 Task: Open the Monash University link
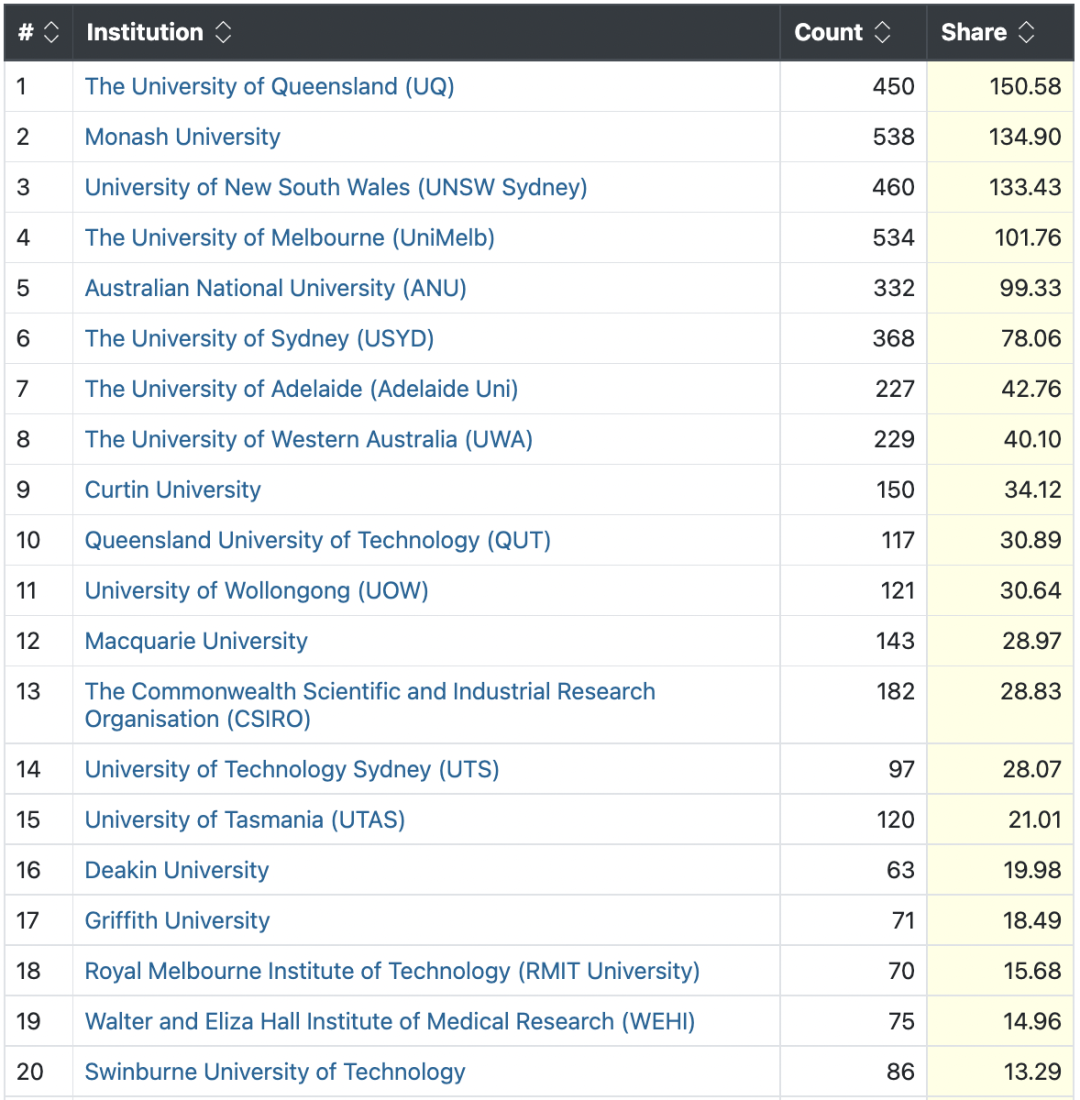(x=182, y=137)
